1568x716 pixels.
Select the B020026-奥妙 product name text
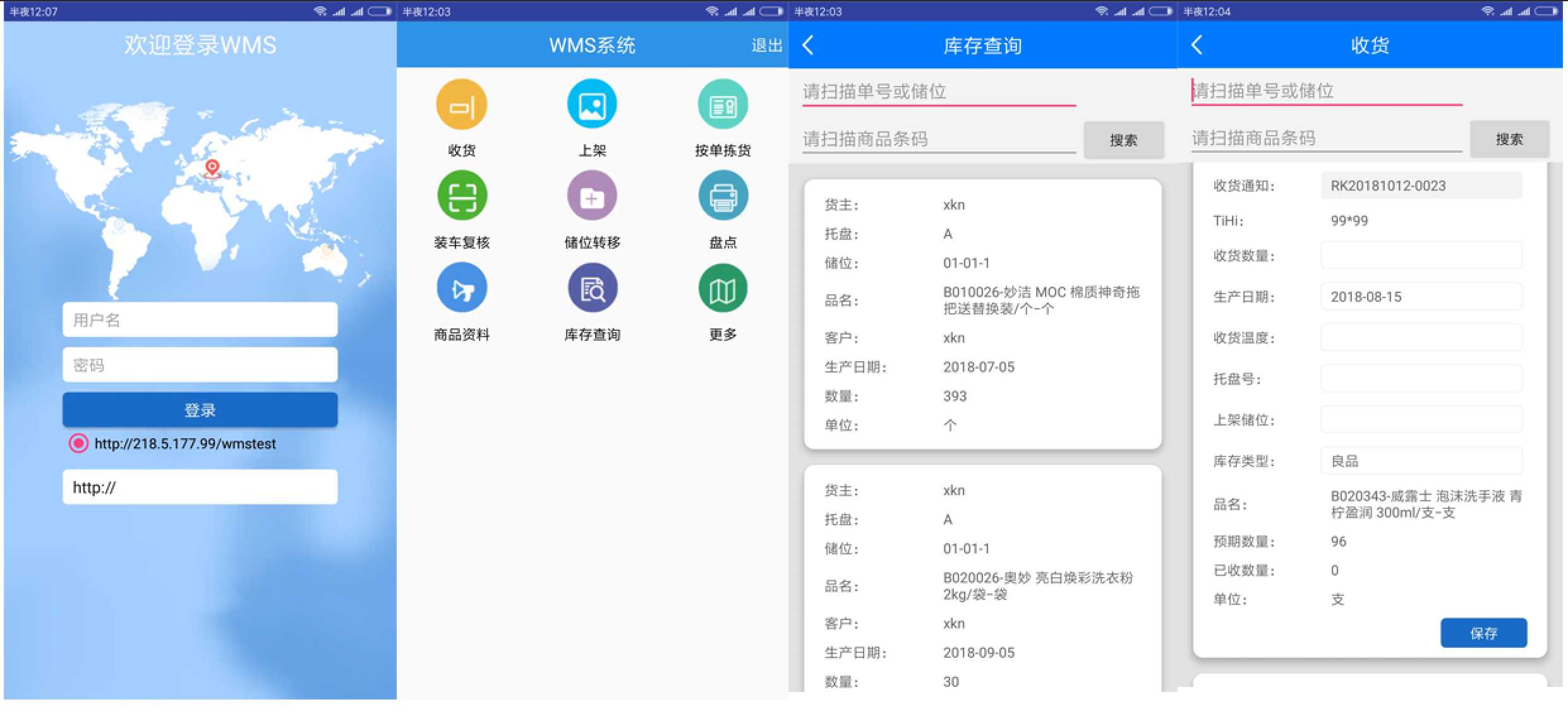(1038, 586)
